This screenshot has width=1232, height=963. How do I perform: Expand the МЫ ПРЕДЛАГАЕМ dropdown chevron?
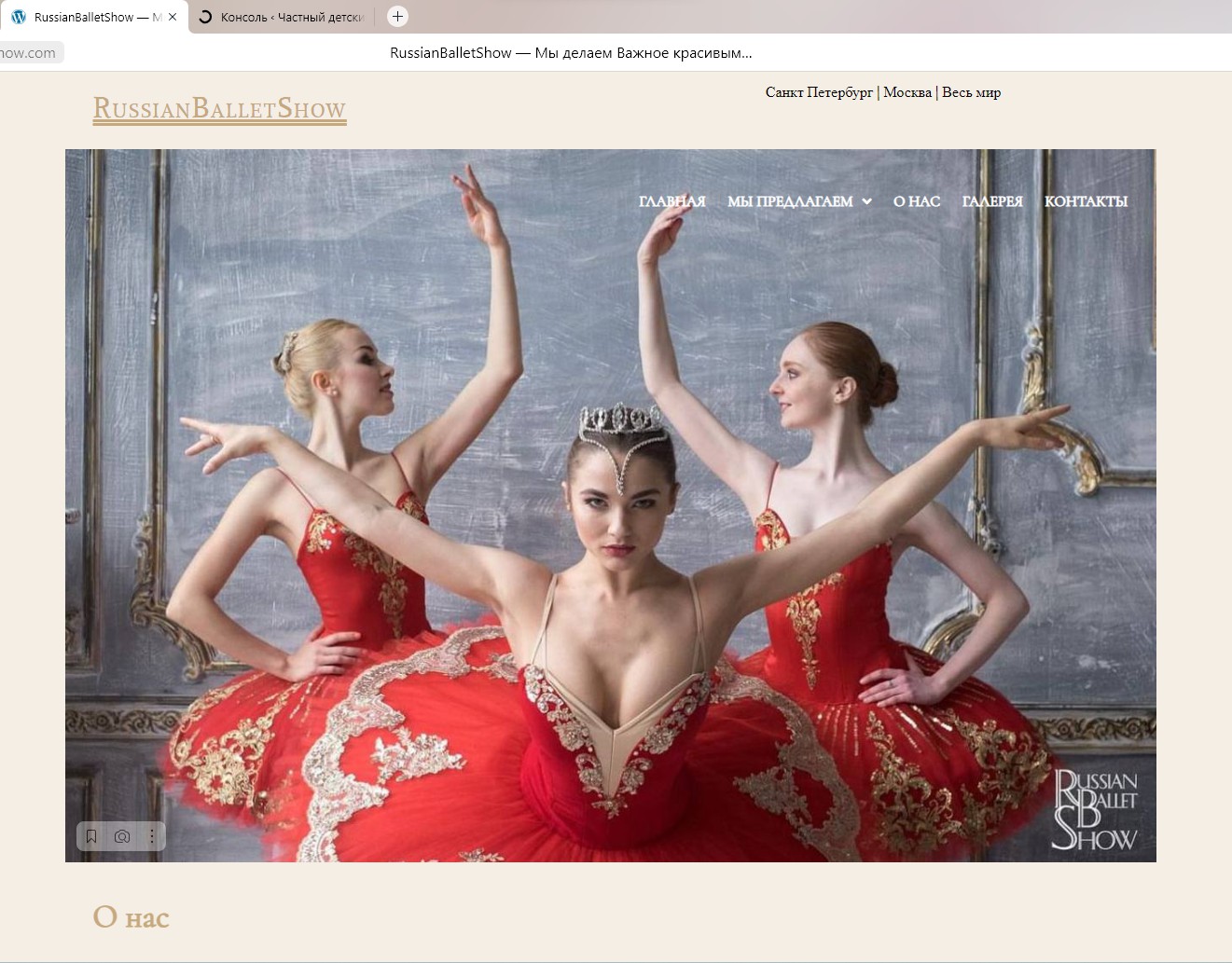click(x=866, y=201)
